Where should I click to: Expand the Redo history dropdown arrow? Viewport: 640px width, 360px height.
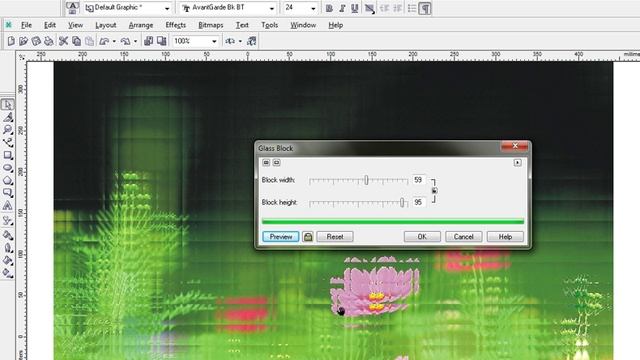pos(135,41)
